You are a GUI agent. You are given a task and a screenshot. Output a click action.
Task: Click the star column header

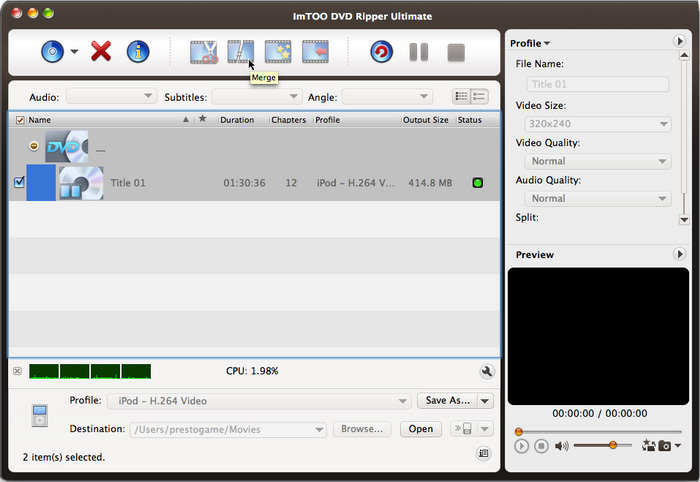[x=203, y=119]
